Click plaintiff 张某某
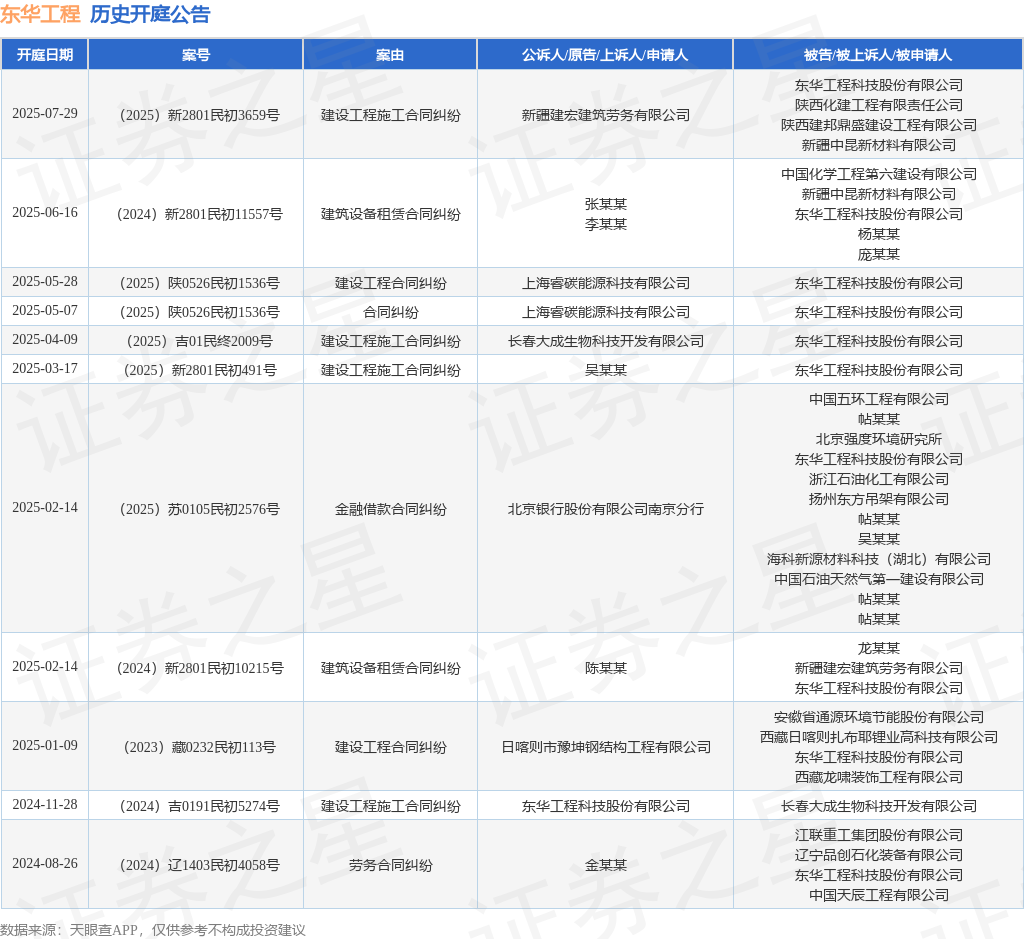Image resolution: width=1024 pixels, height=939 pixels. tap(605, 204)
